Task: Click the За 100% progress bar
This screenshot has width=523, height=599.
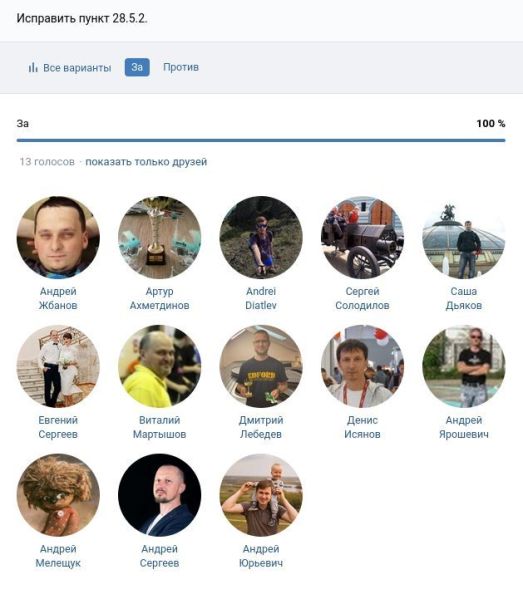Action: 261,140
